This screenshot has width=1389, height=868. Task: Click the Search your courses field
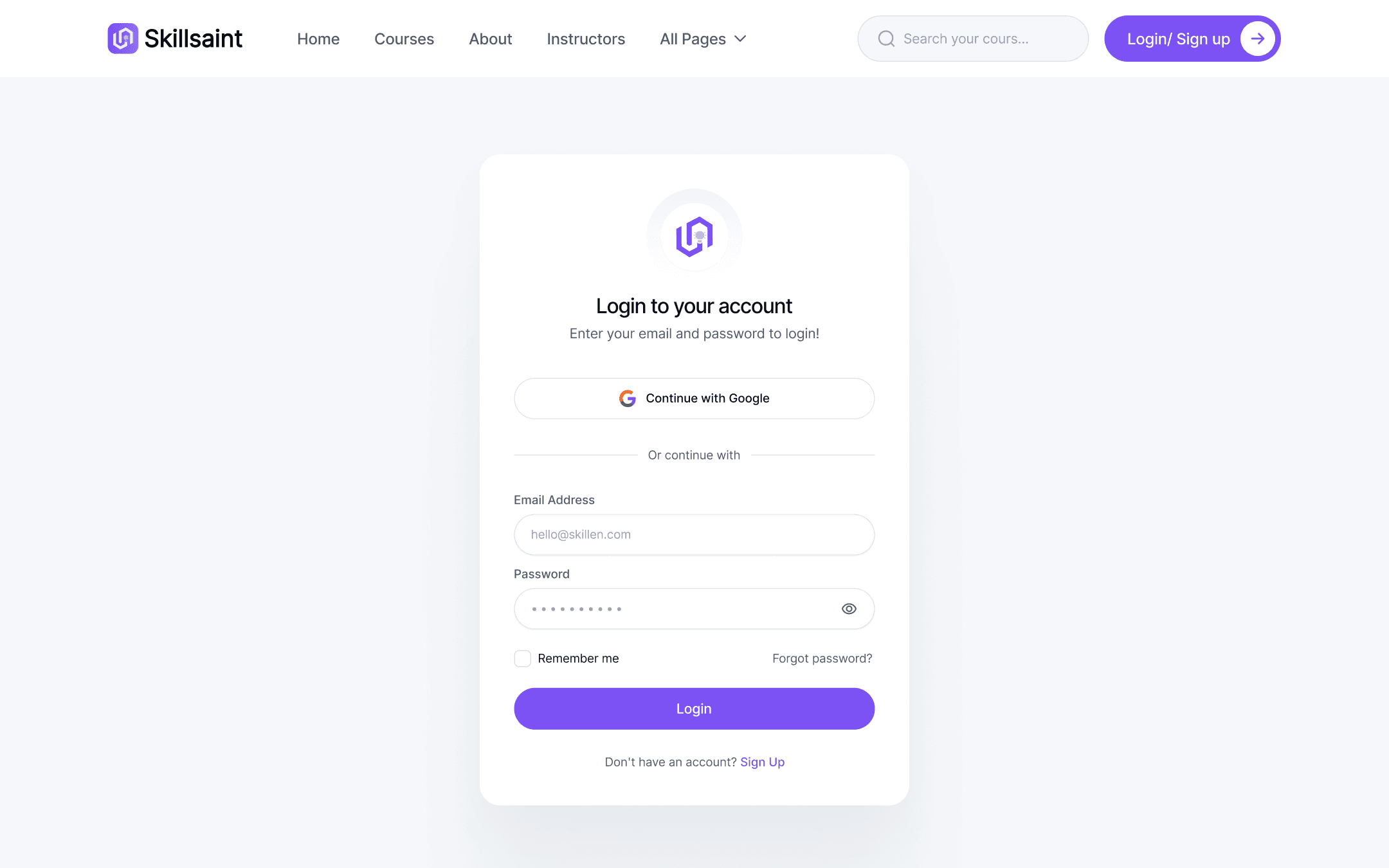pos(973,39)
